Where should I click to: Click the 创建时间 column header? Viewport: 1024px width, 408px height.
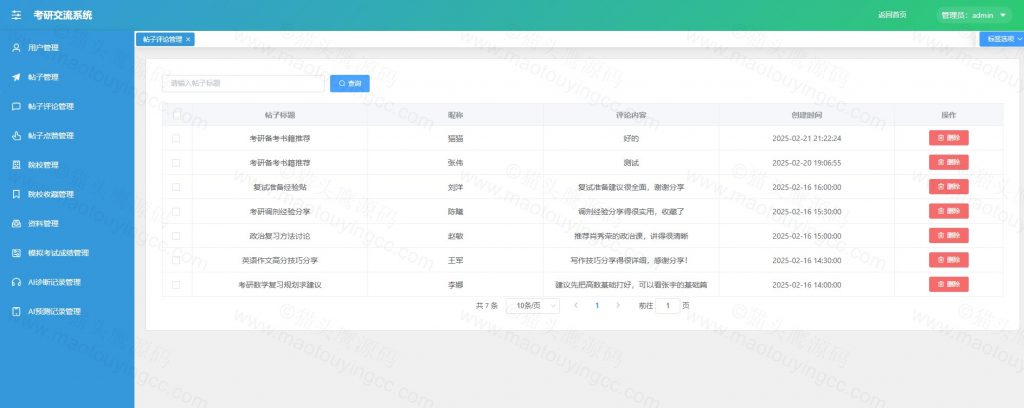point(807,115)
